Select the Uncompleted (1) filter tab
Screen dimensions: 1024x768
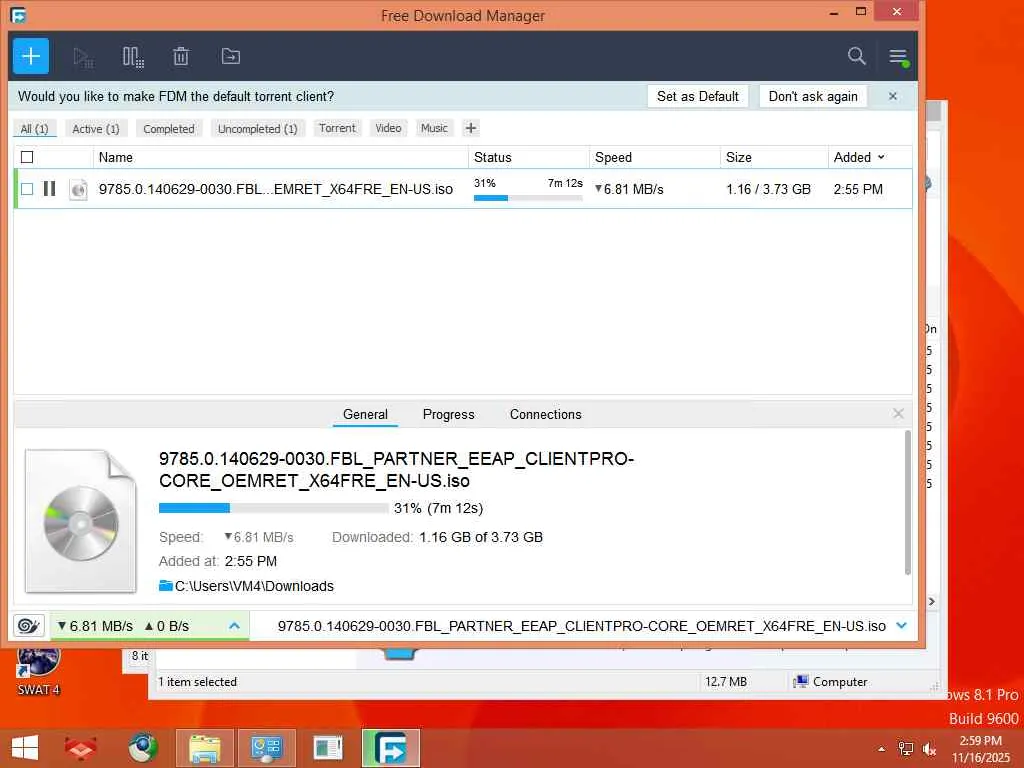tap(257, 129)
